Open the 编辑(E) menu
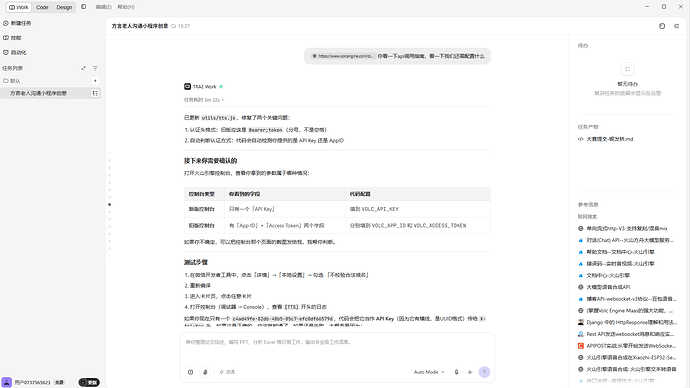Screen dimensions: 690x388 (103, 7)
